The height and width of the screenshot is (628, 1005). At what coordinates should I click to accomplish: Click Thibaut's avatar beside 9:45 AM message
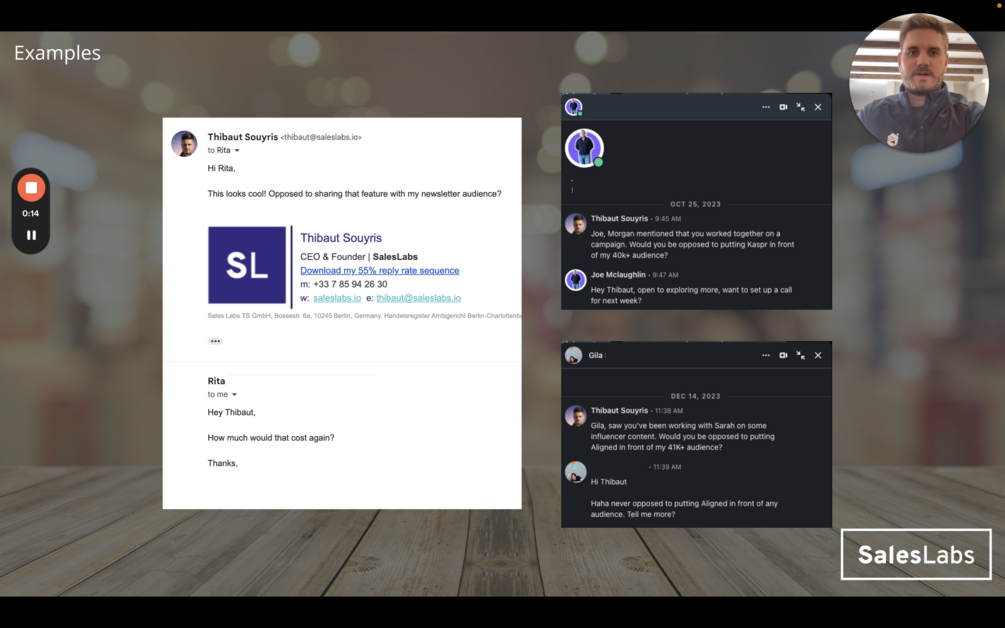[x=576, y=224]
